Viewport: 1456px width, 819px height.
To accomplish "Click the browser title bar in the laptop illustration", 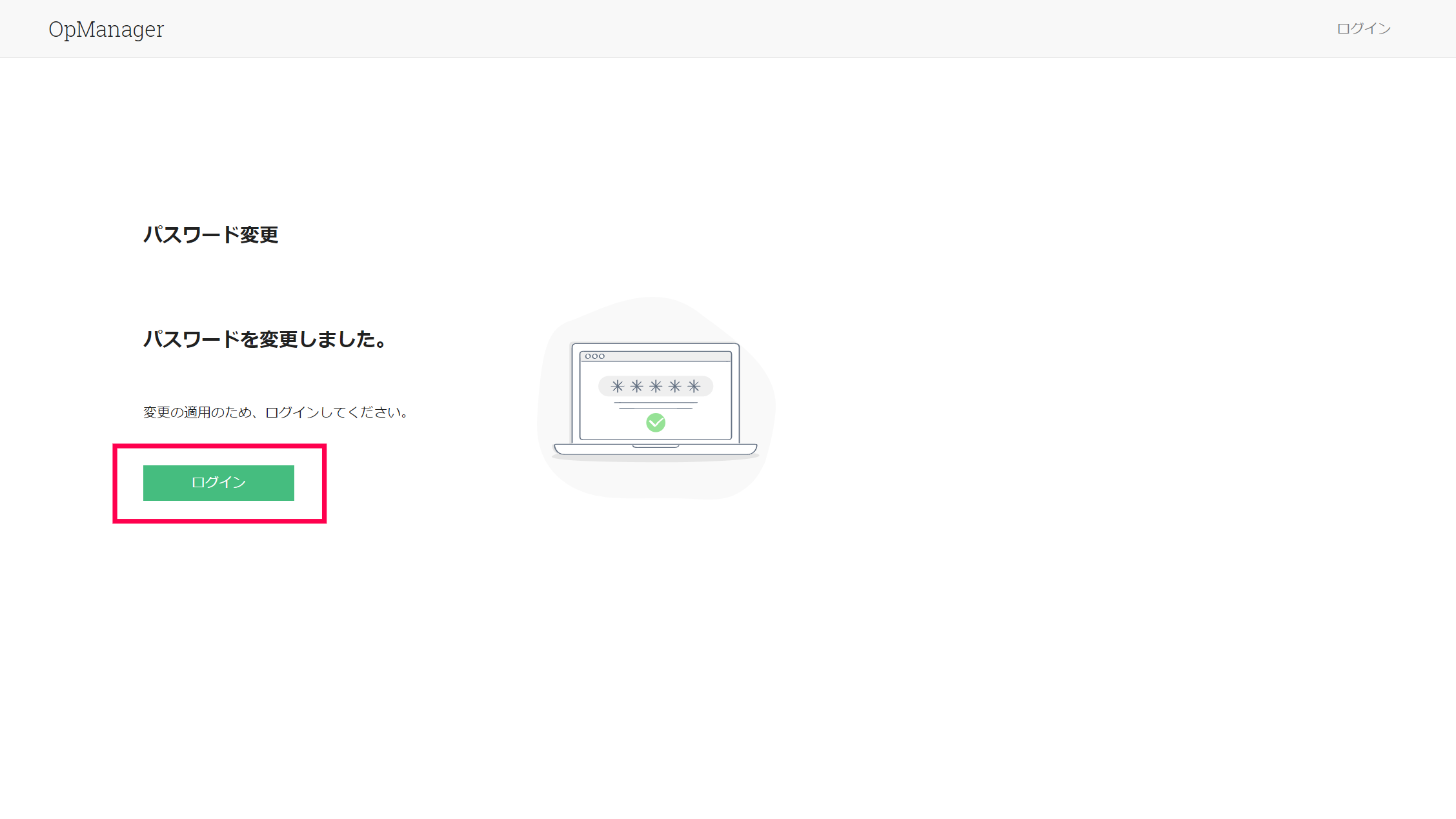I will [656, 356].
